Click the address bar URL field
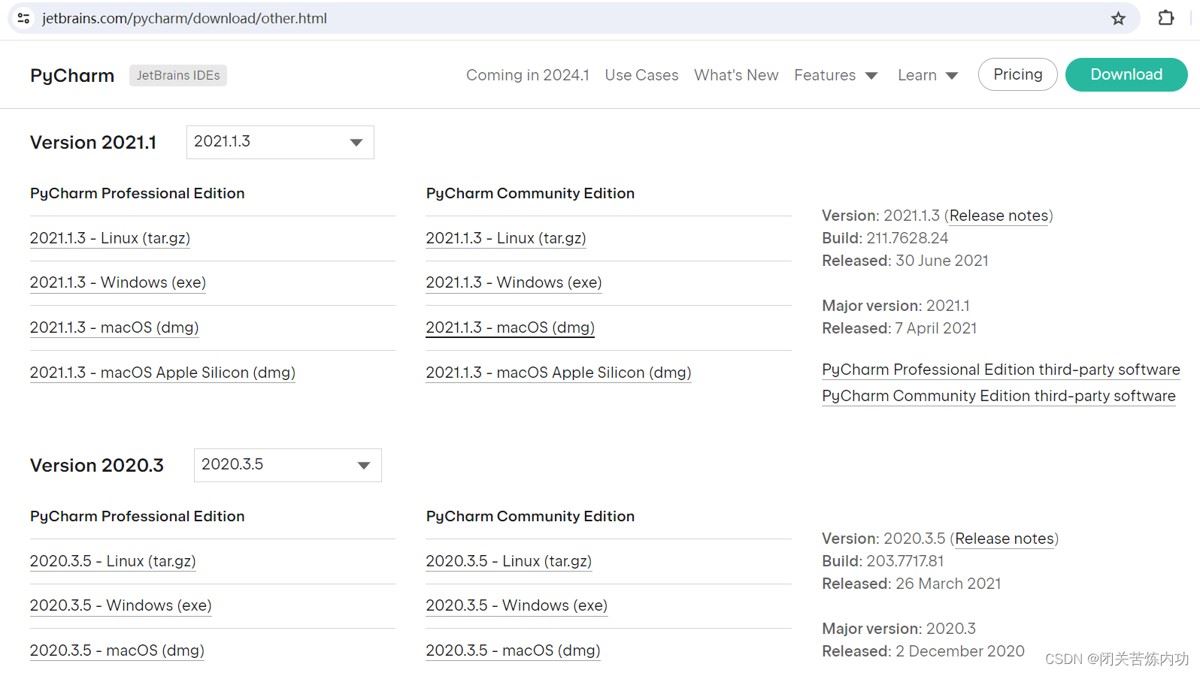Viewport: 1200px width, 673px height. click(x=500, y=18)
